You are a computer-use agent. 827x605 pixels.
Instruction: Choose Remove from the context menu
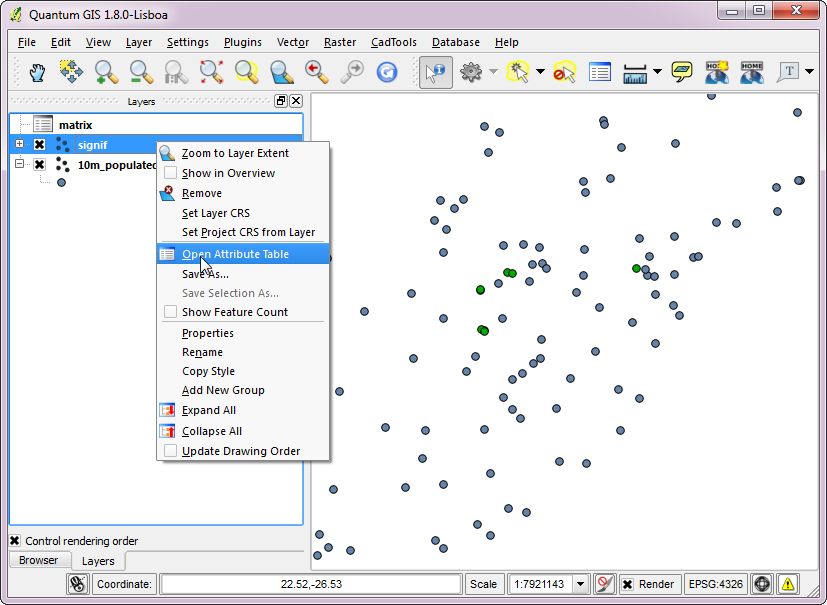click(243, 193)
